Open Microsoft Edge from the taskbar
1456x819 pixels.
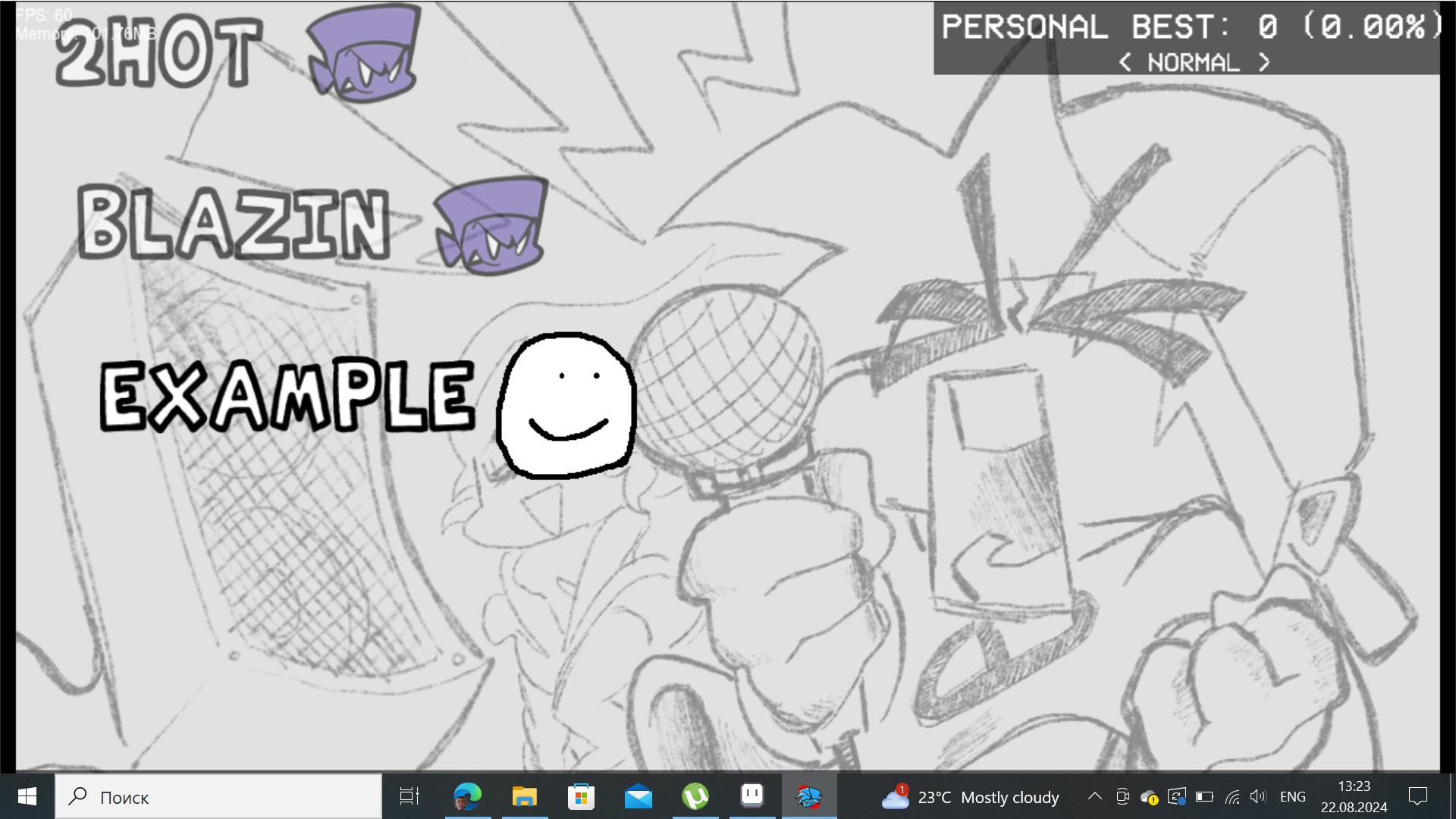[x=468, y=796]
